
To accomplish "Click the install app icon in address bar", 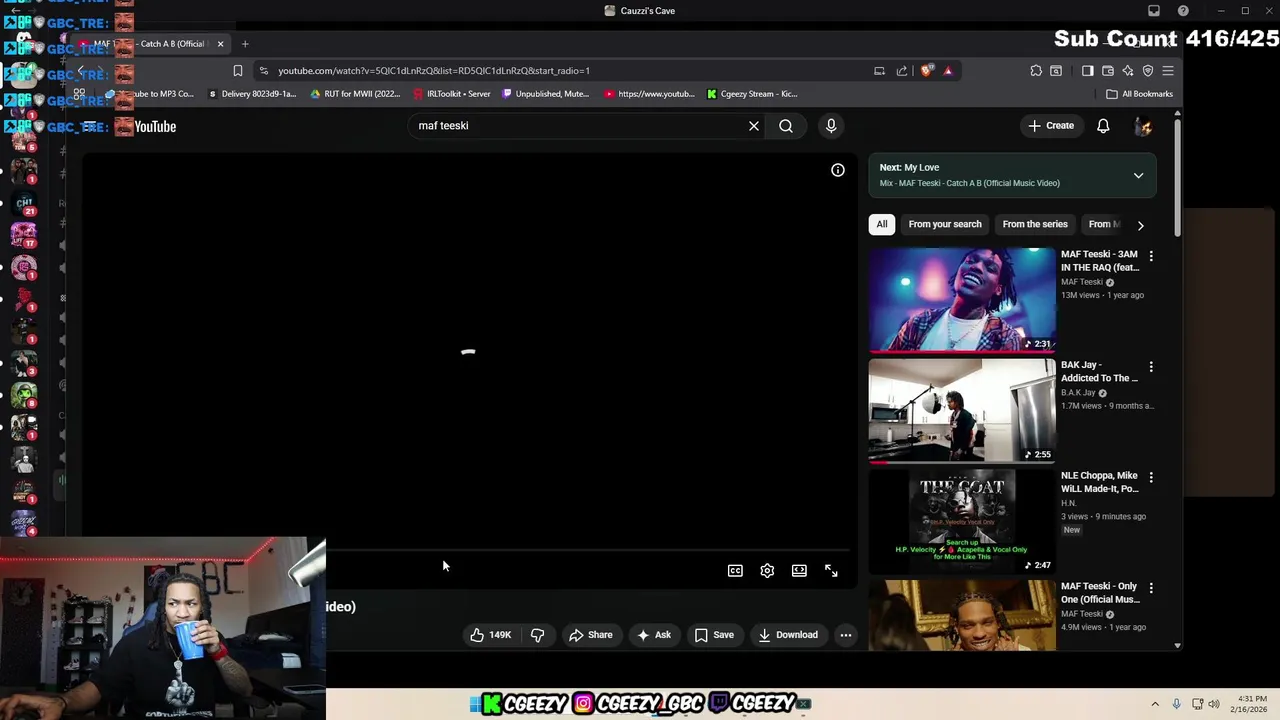I will tap(879, 71).
